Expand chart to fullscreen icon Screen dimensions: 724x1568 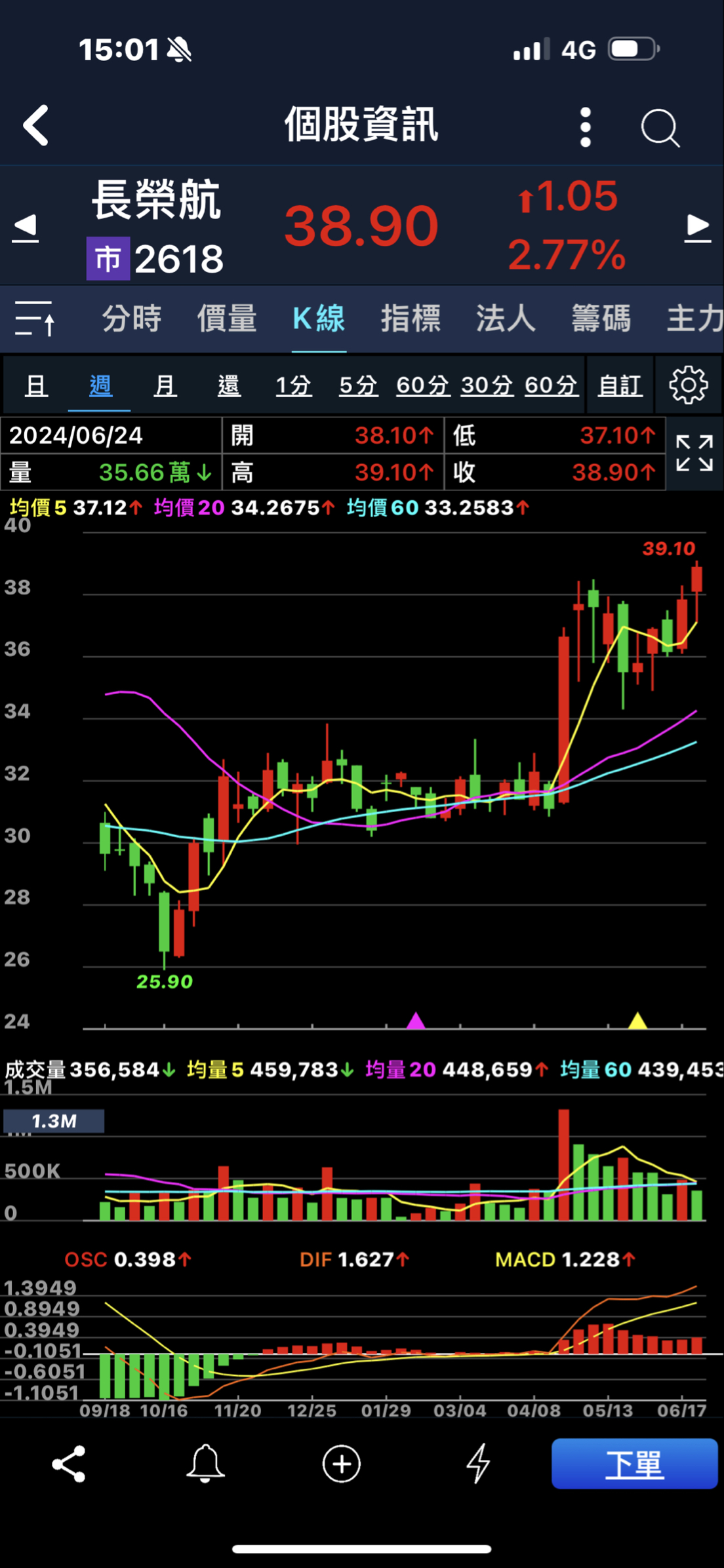[694, 453]
